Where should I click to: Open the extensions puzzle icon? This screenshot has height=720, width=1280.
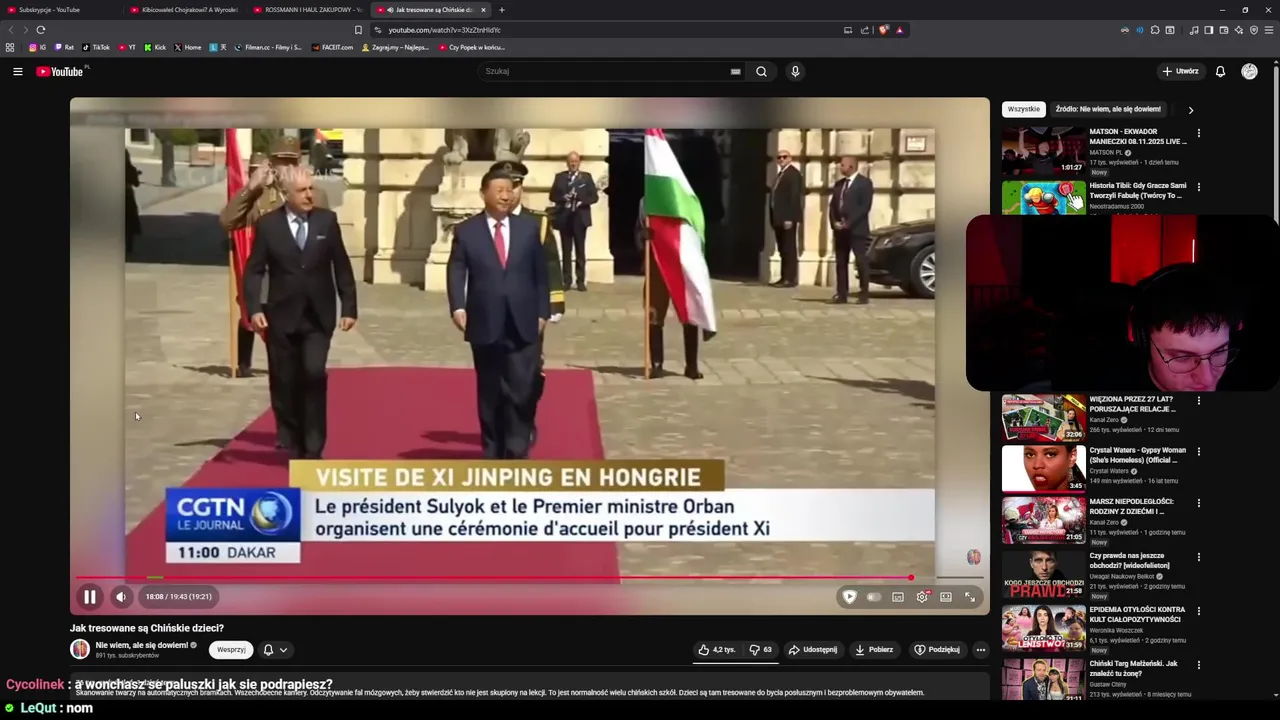point(1155,30)
